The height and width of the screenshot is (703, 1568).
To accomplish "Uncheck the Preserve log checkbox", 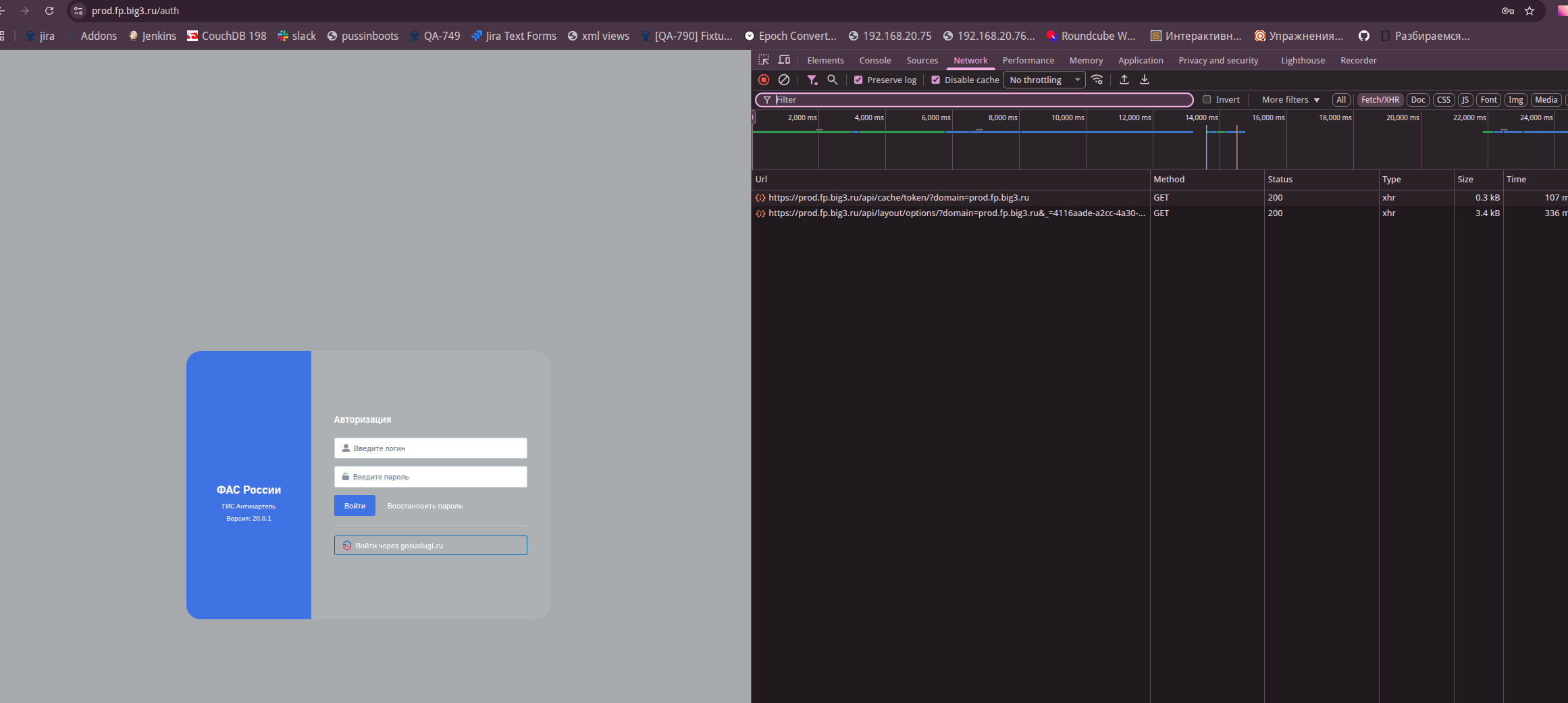I will (x=858, y=80).
